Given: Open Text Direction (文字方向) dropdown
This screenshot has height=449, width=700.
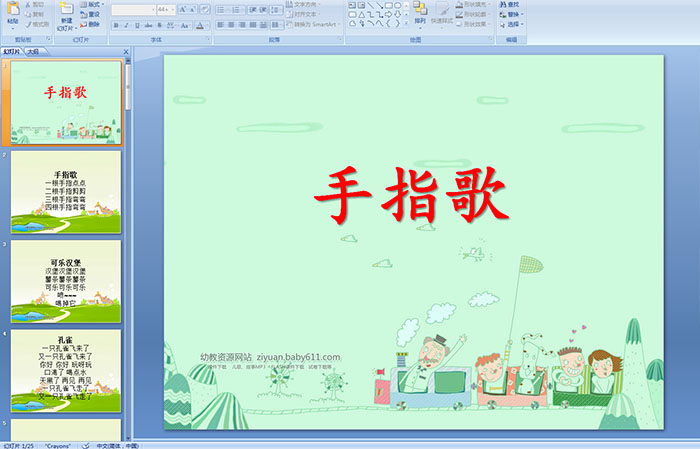Looking at the screenshot, I should point(303,4).
